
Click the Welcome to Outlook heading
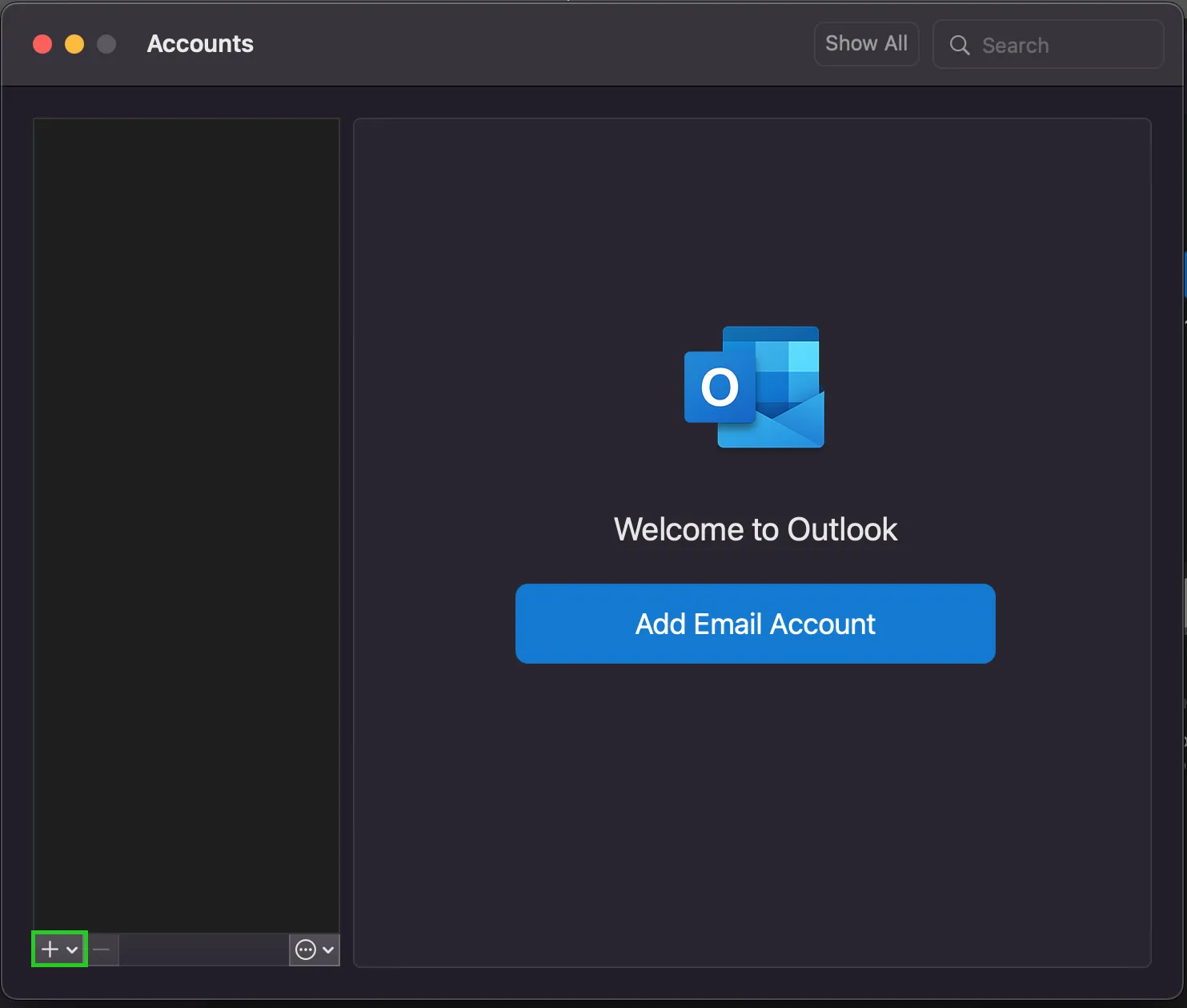pyautogui.click(x=755, y=528)
